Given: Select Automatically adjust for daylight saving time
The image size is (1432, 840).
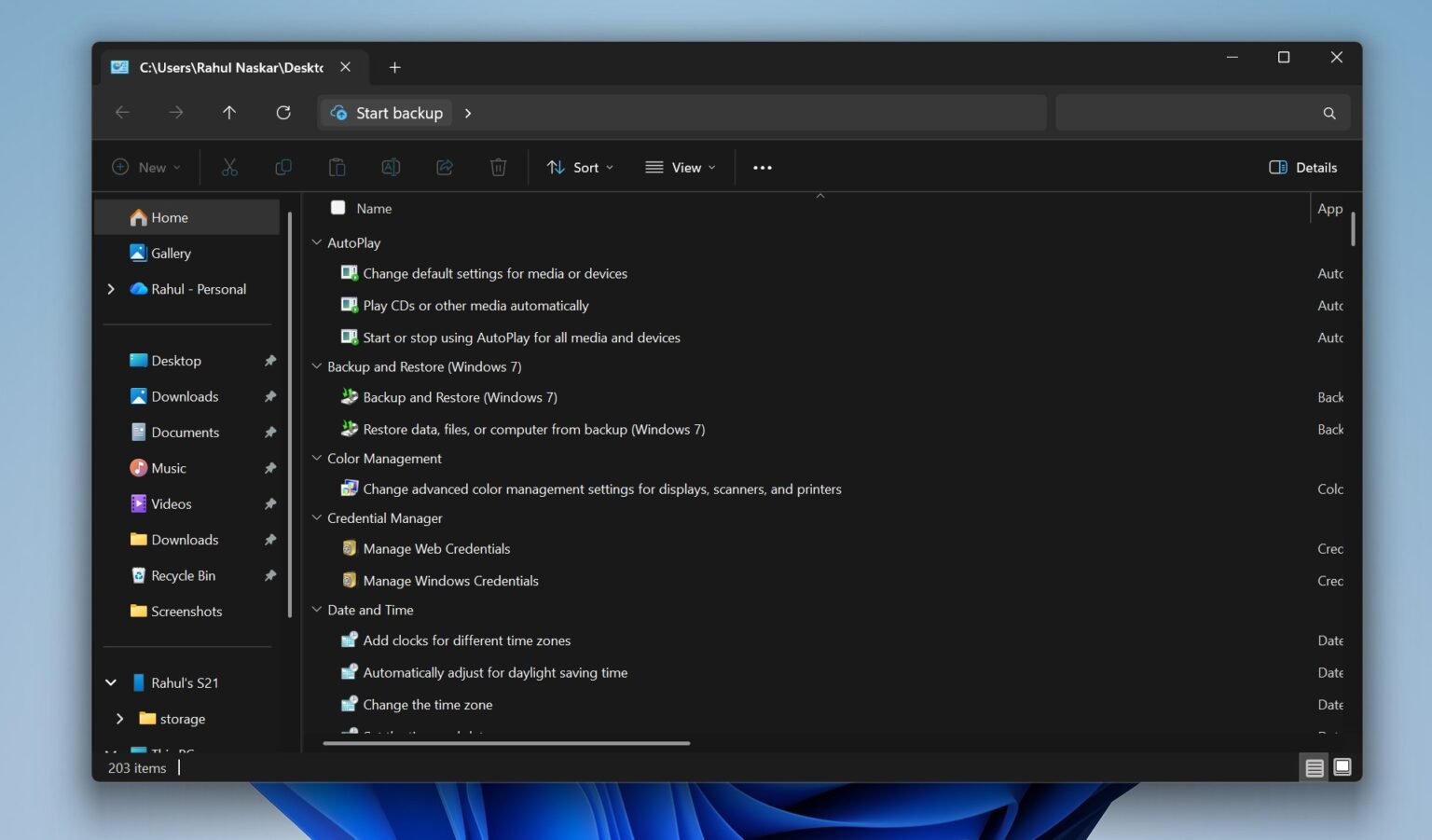Looking at the screenshot, I should [x=495, y=673].
